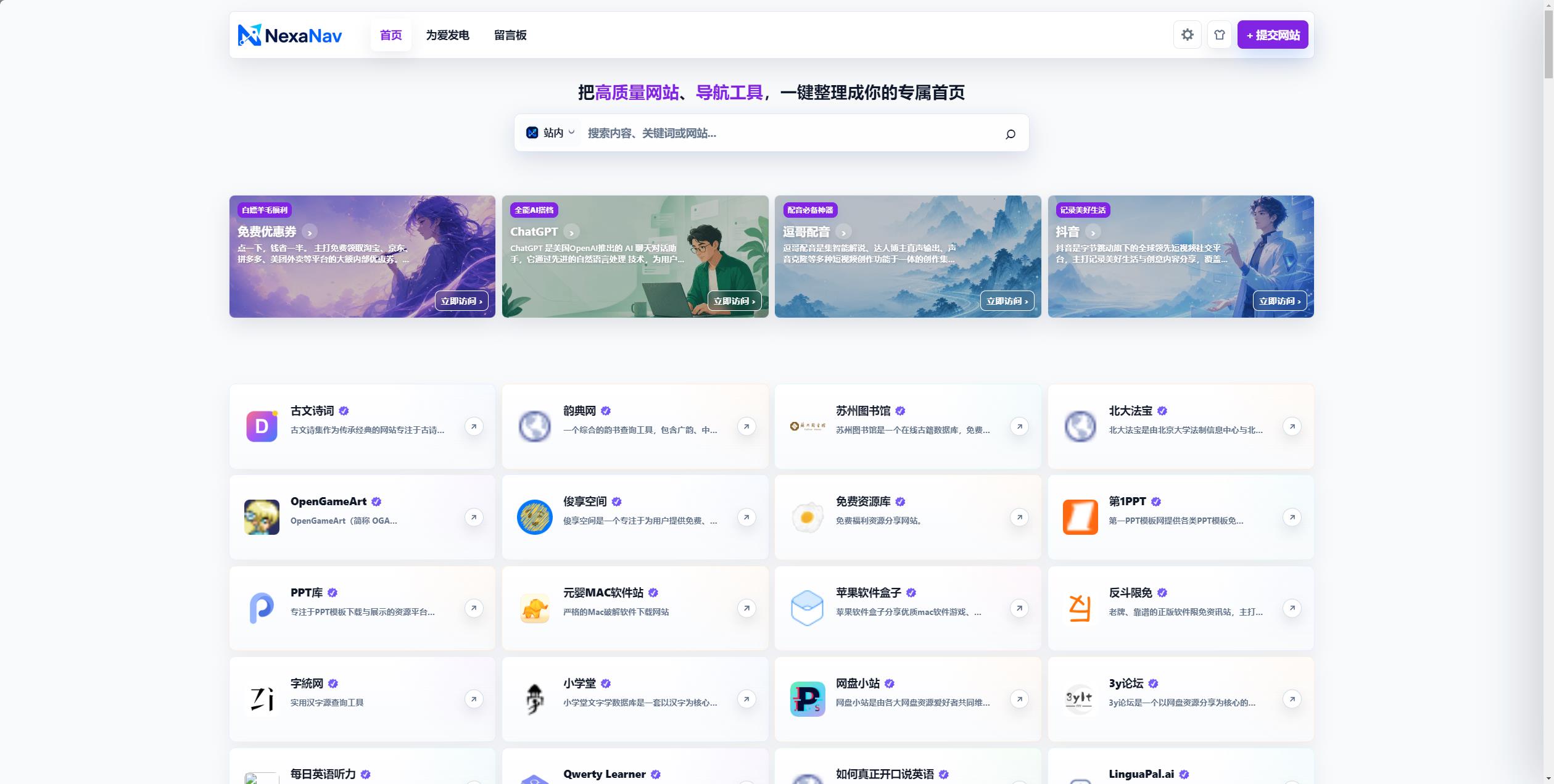
Task: Click the 元婴MAC软件站 elephant logo
Action: pos(535,608)
